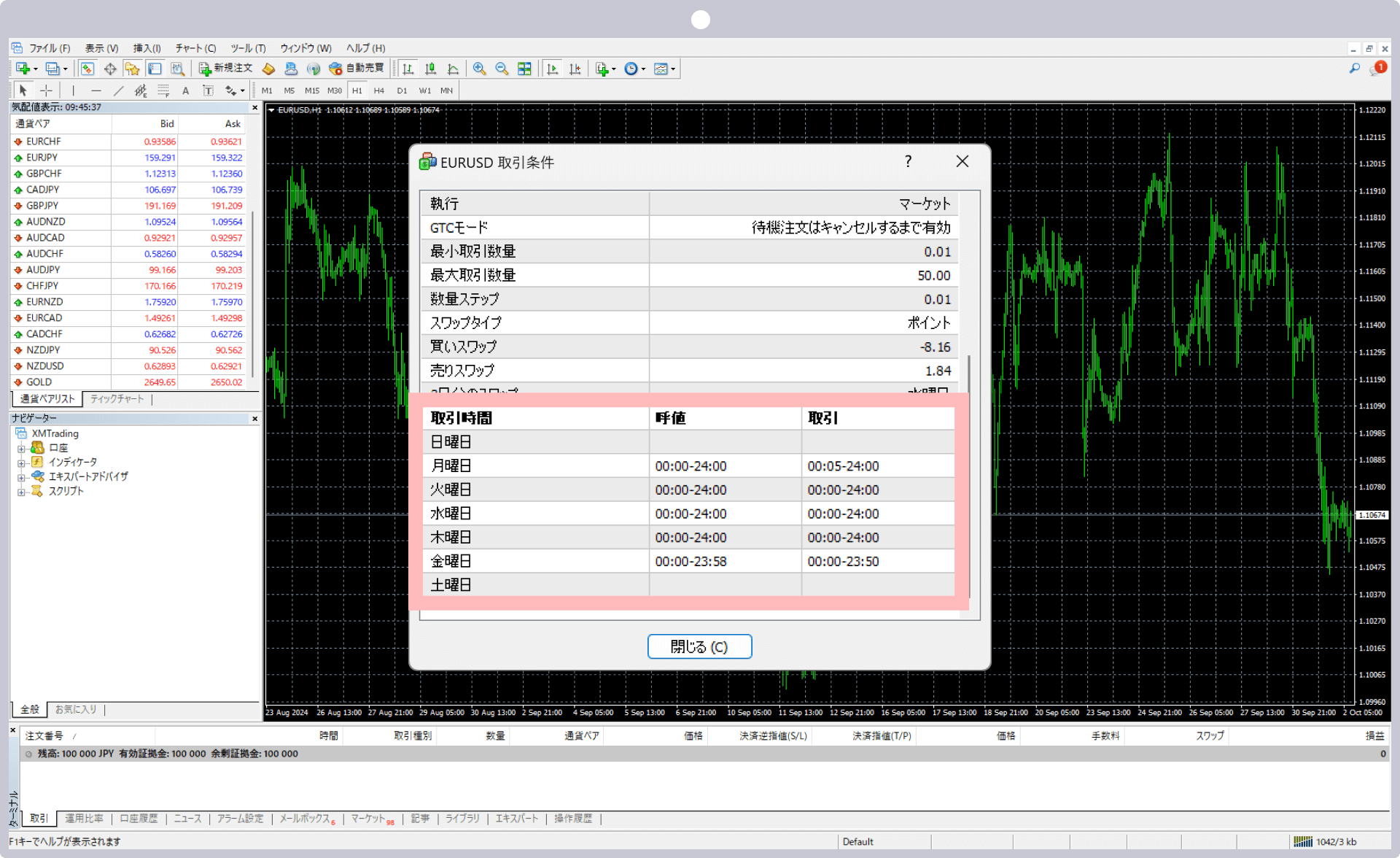Image resolution: width=1400 pixels, height=858 pixels.
Task: Open the new chart toolbar icon
Action: [23, 69]
